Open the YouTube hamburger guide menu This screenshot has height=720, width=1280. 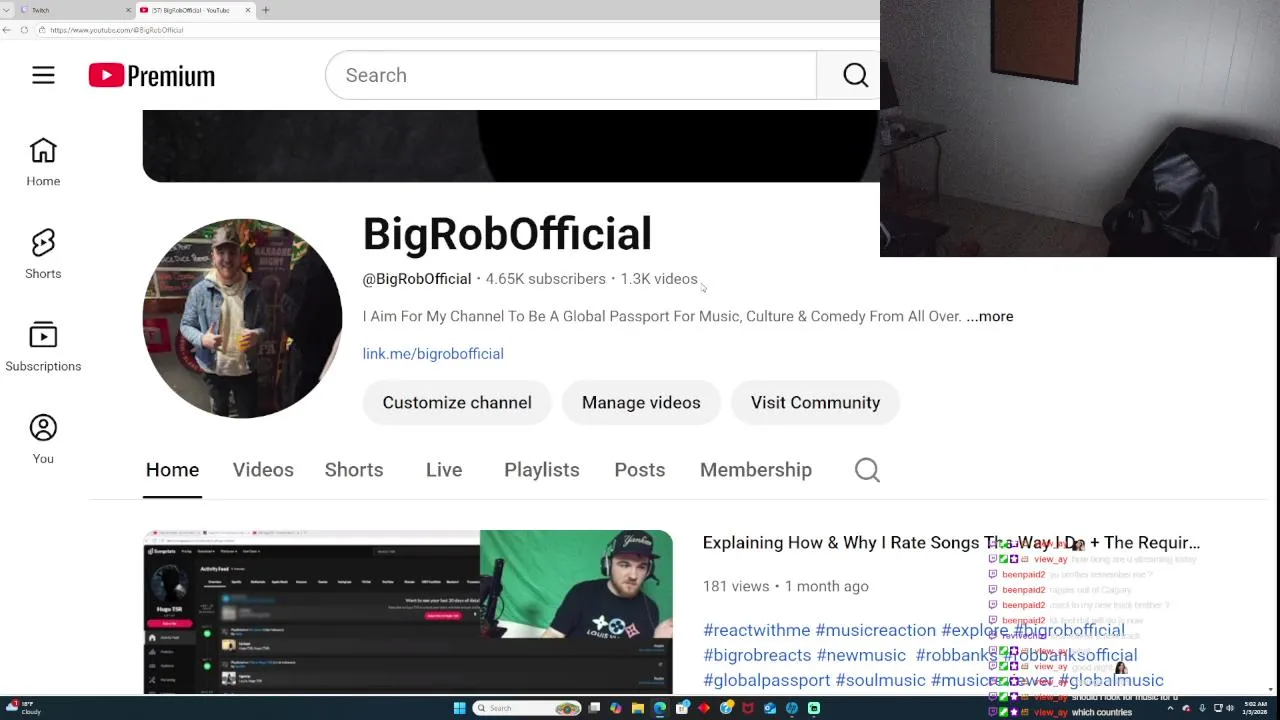43,75
